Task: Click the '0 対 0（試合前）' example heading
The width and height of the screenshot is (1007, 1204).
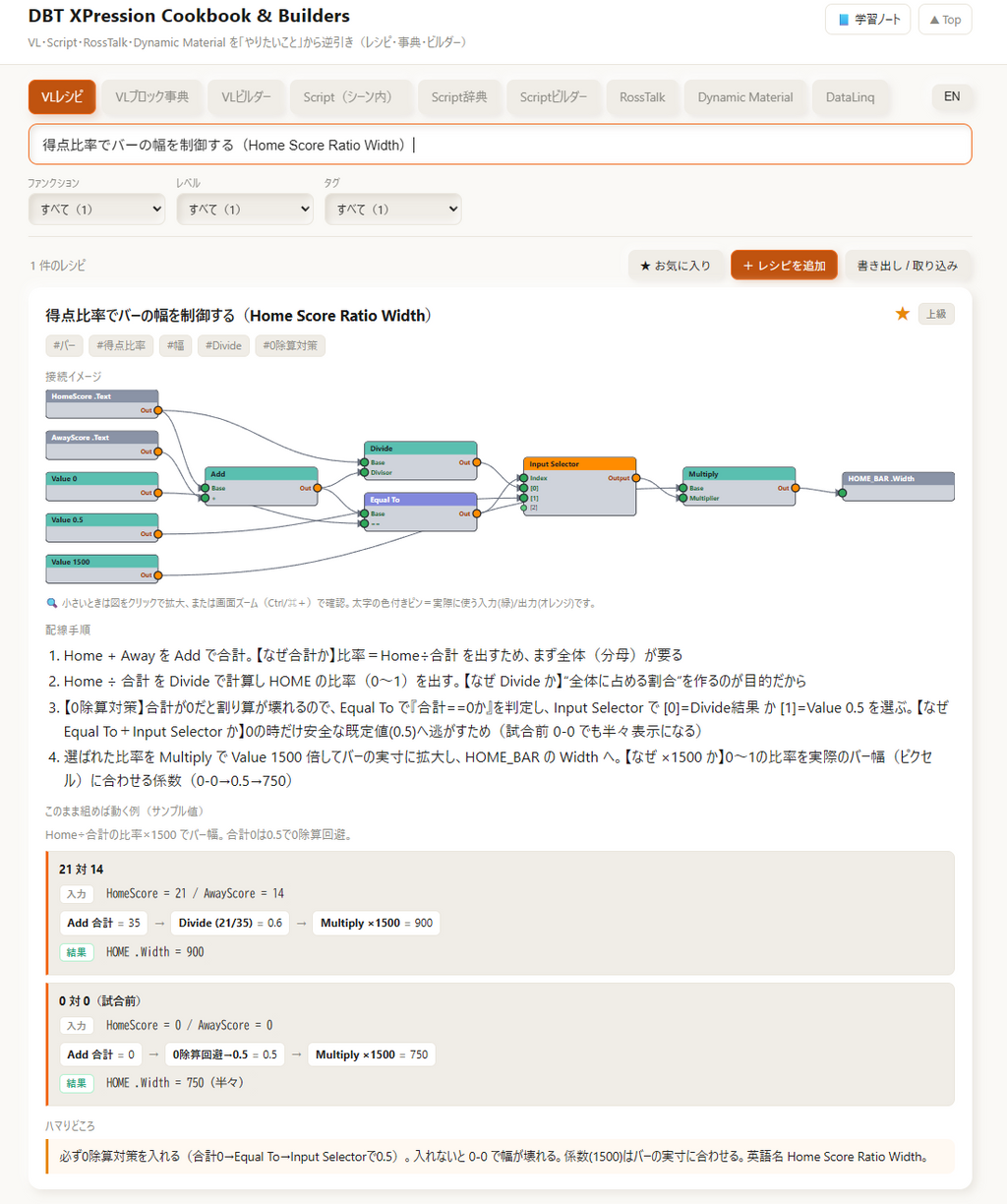Action: (100, 1000)
